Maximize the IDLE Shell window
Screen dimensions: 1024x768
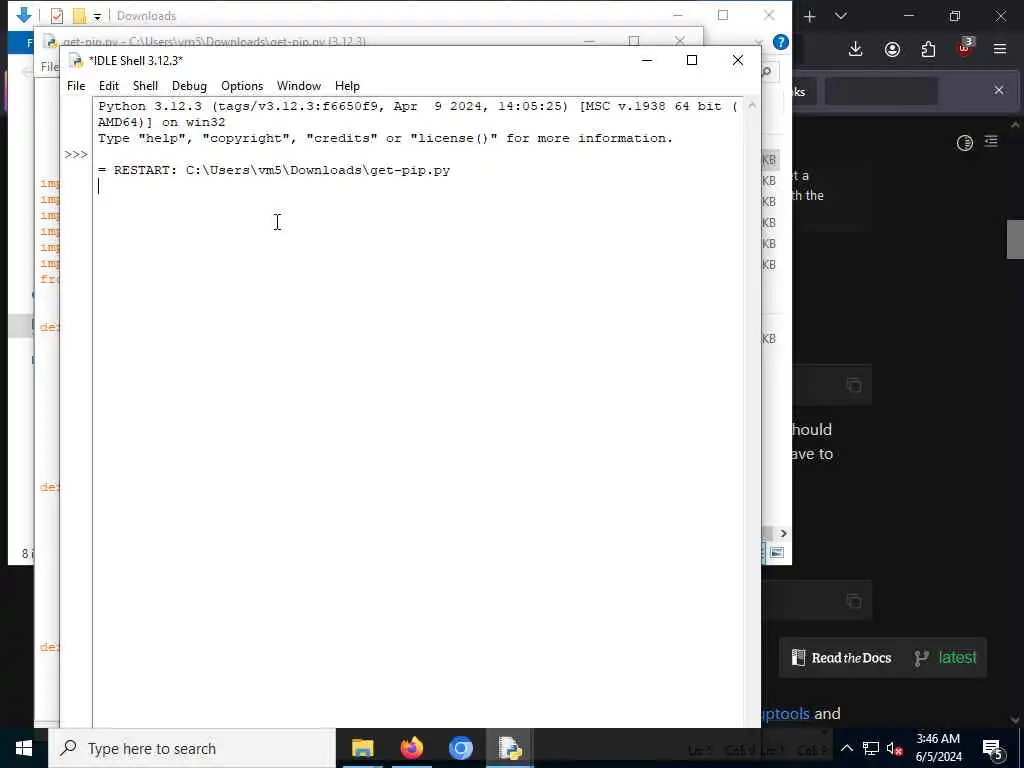click(692, 60)
